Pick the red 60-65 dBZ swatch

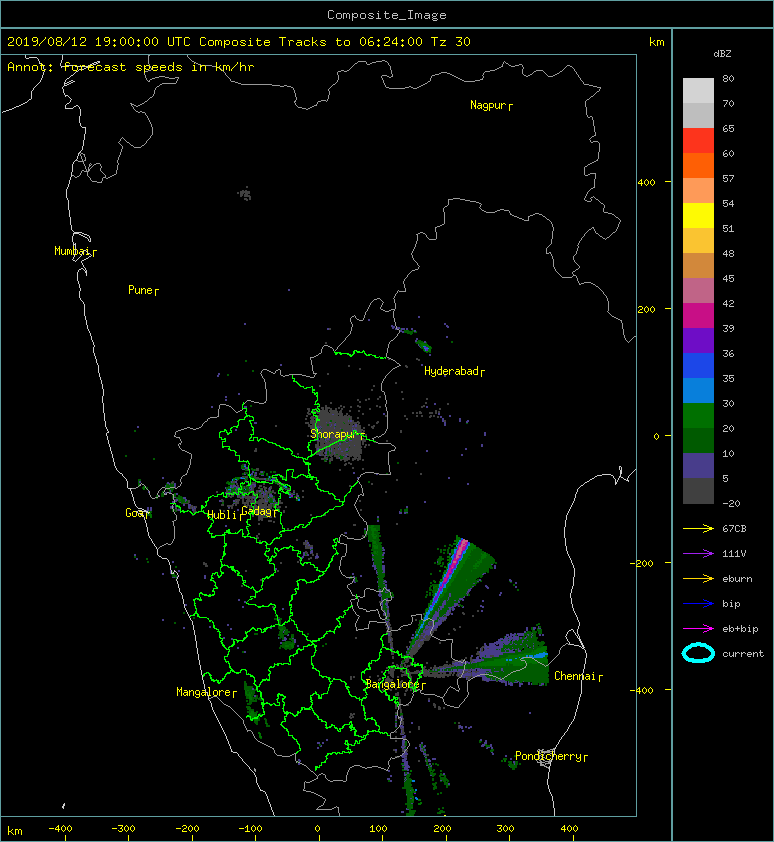pos(698,141)
